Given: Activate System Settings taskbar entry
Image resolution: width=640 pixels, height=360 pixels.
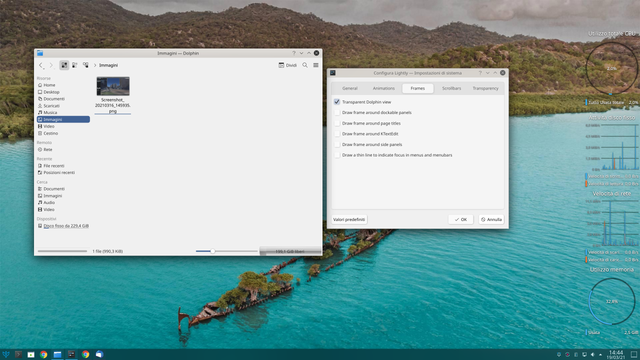Looking at the screenshot, I should 71,354.
